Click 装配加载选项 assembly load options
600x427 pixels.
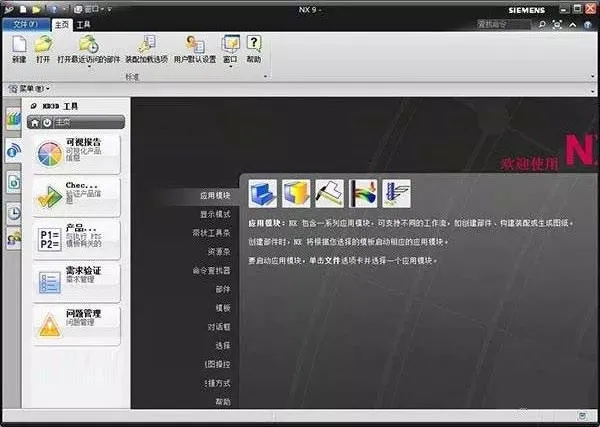[x=147, y=49]
